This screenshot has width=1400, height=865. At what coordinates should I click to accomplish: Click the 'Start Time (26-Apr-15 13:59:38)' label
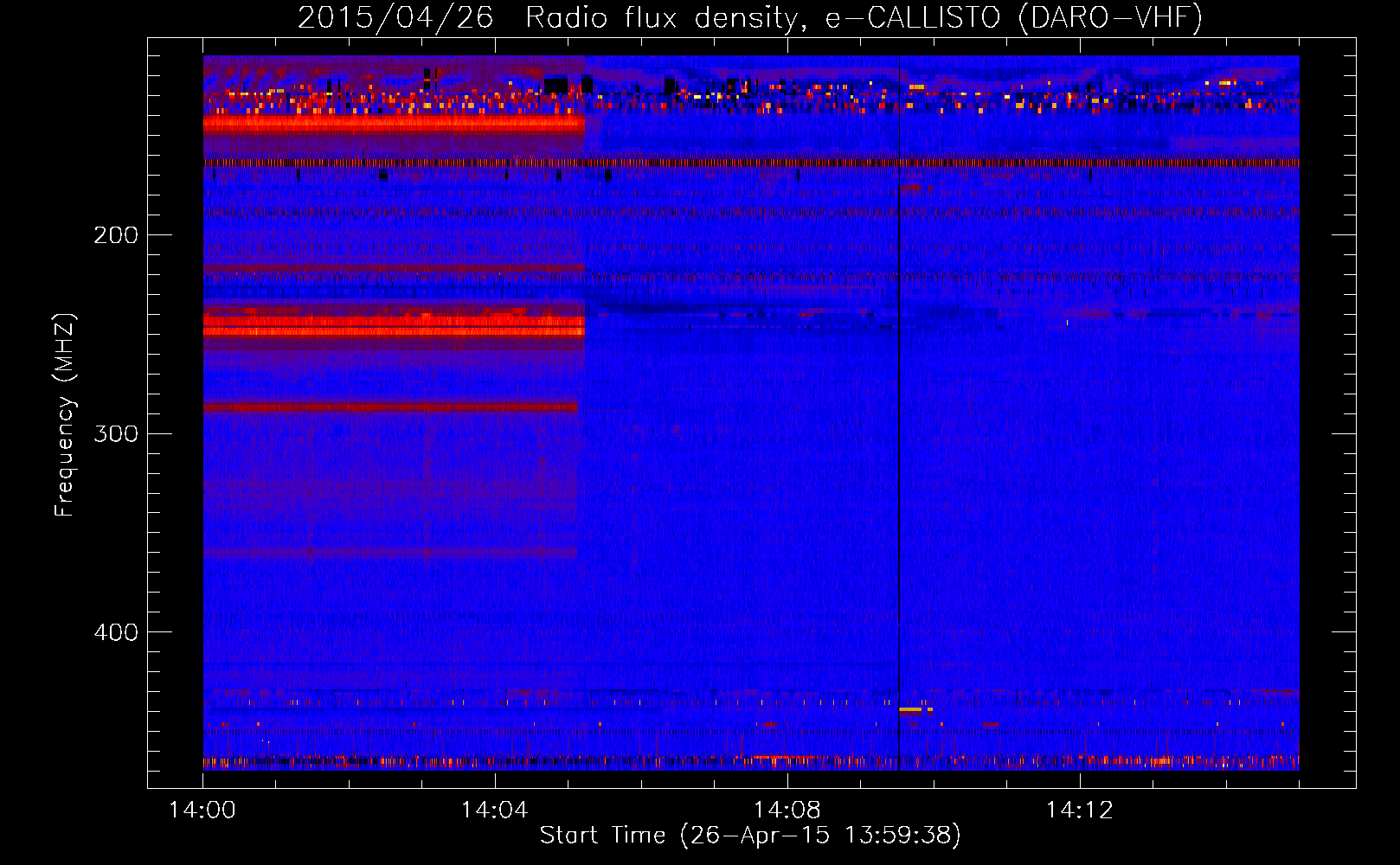click(x=750, y=836)
